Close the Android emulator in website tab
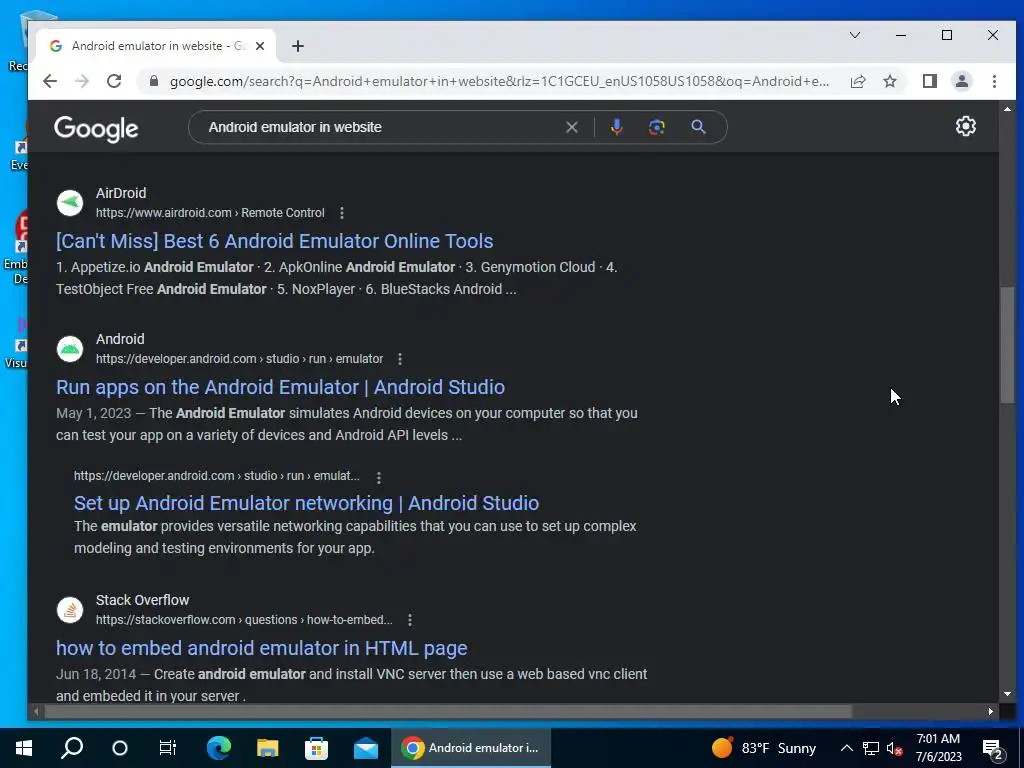 pyautogui.click(x=260, y=46)
